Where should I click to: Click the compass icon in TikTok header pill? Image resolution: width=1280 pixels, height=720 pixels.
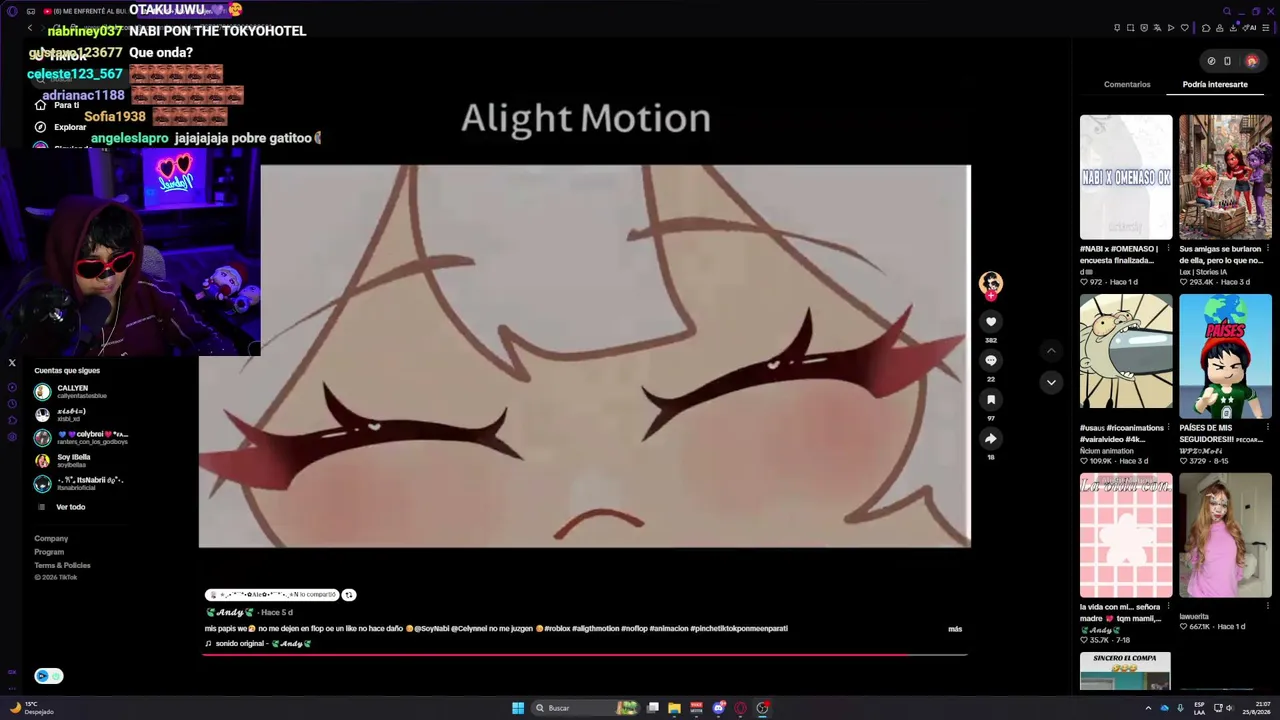[x=1211, y=61]
